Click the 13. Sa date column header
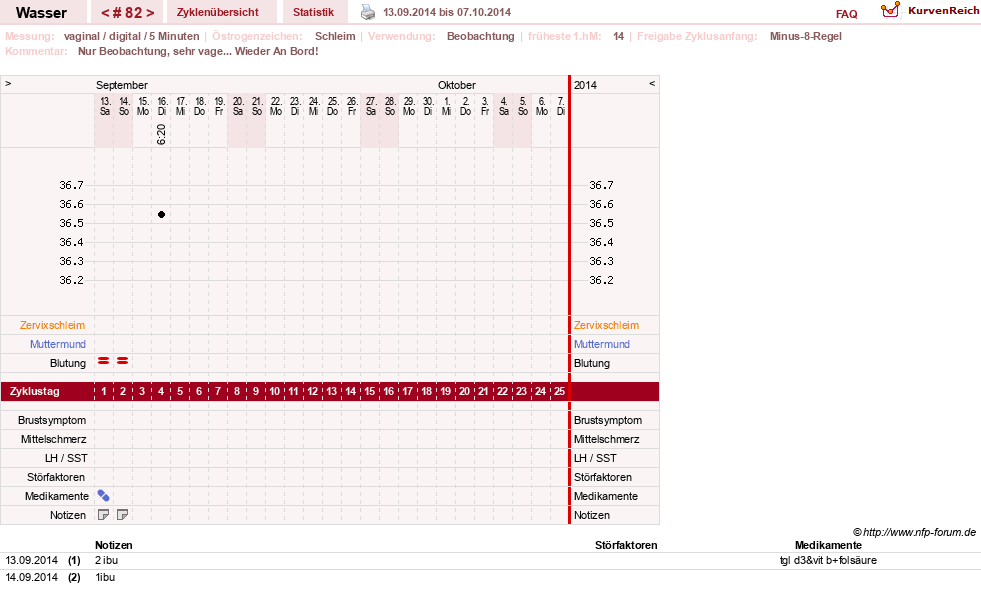 (x=105, y=106)
